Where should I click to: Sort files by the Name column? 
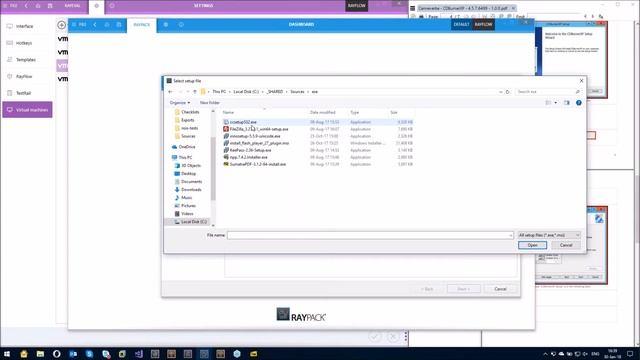pyautogui.click(x=228, y=112)
